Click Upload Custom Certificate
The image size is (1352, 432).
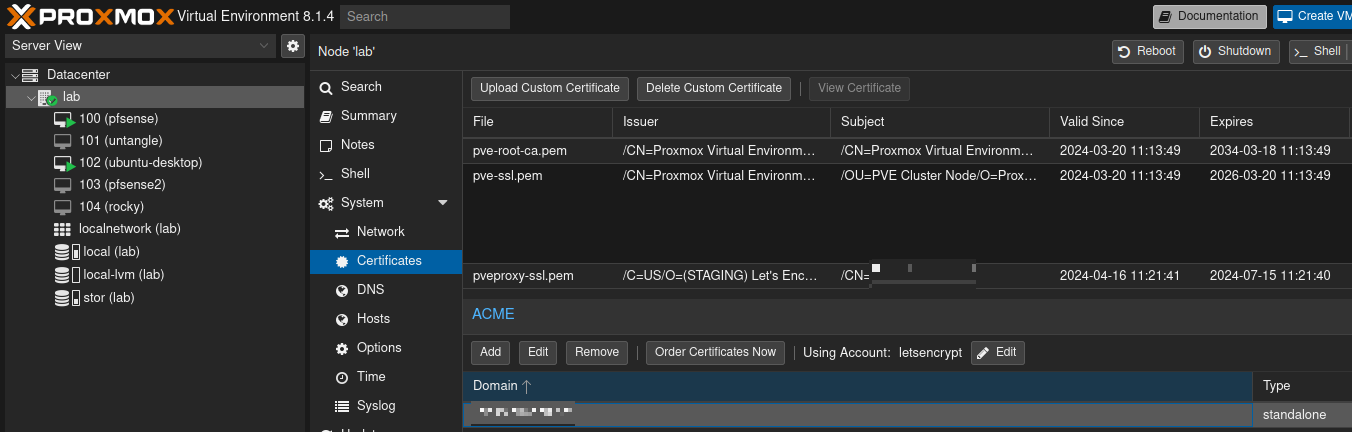(x=550, y=88)
